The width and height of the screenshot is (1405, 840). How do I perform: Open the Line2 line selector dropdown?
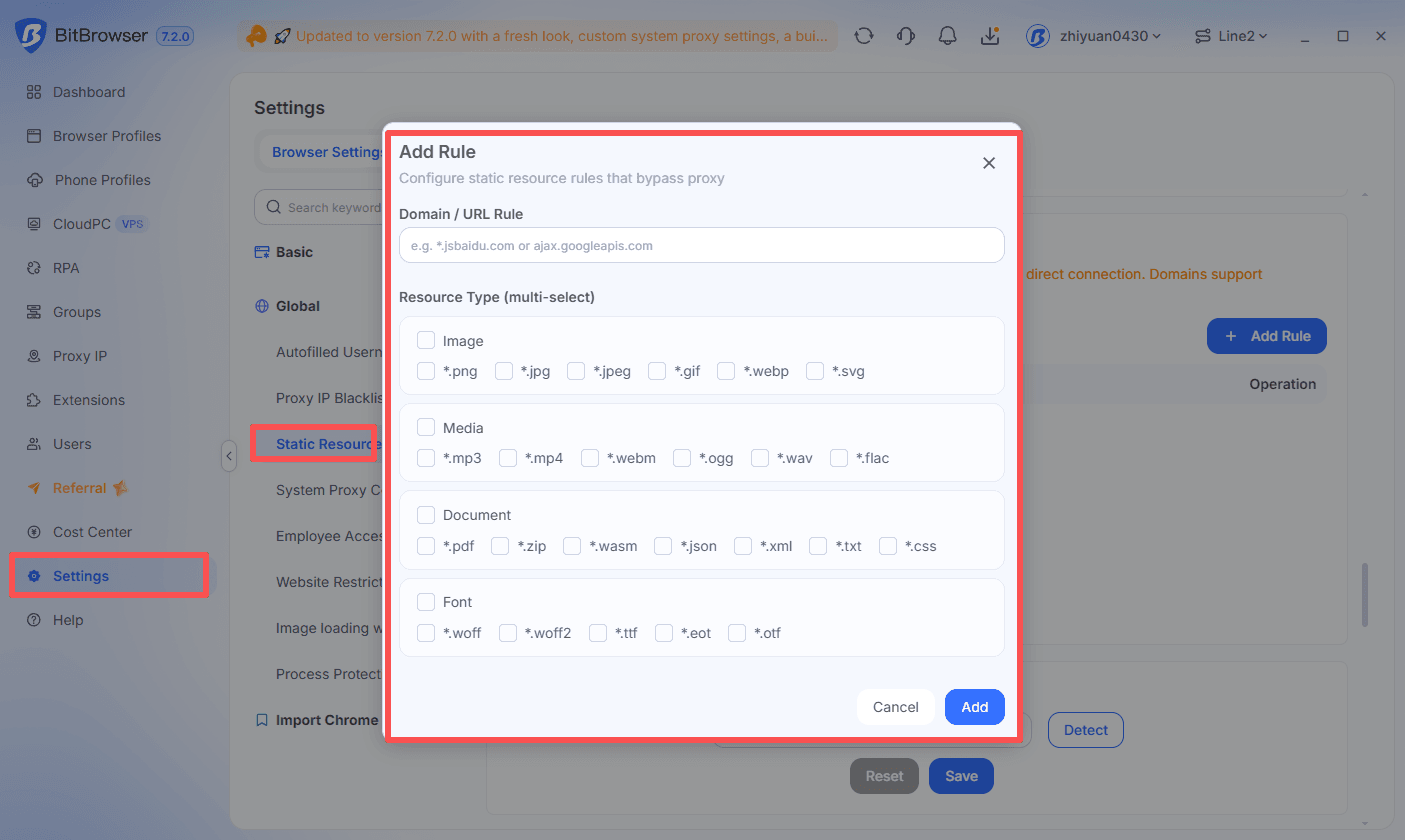coord(1231,36)
